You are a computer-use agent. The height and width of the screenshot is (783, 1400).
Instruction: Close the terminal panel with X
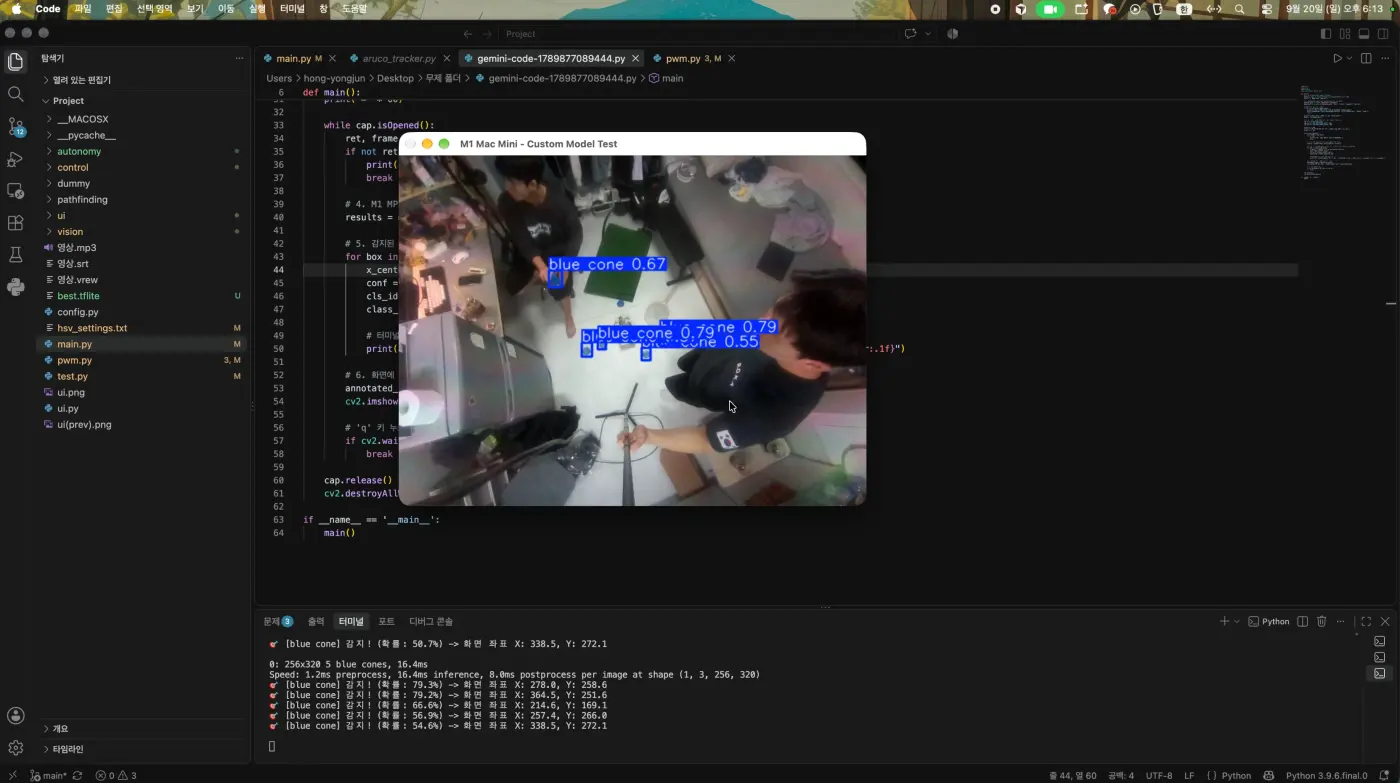(x=1385, y=621)
